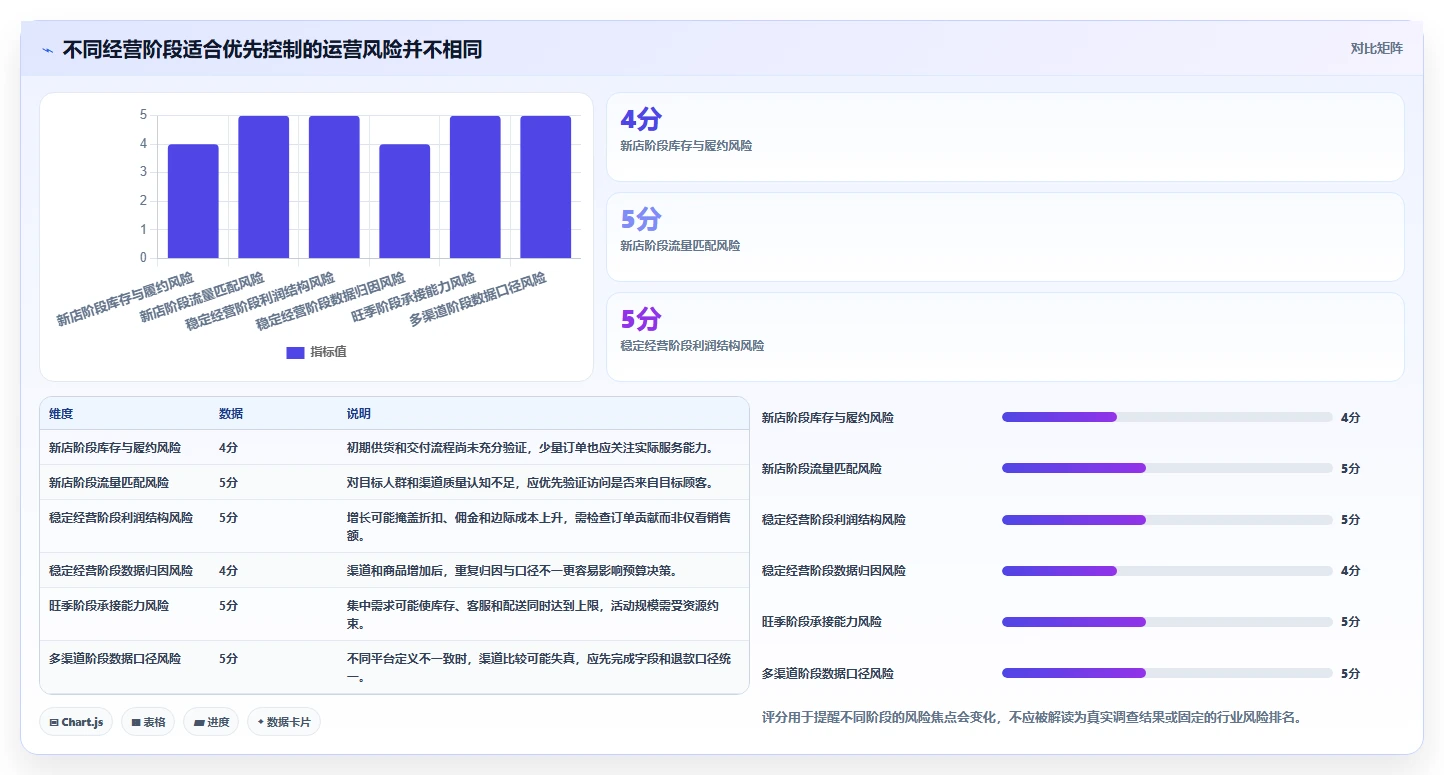The height and width of the screenshot is (775, 1444).
Task: Click description starting 不同平台定义不一致时
Action: [x=540, y=667]
